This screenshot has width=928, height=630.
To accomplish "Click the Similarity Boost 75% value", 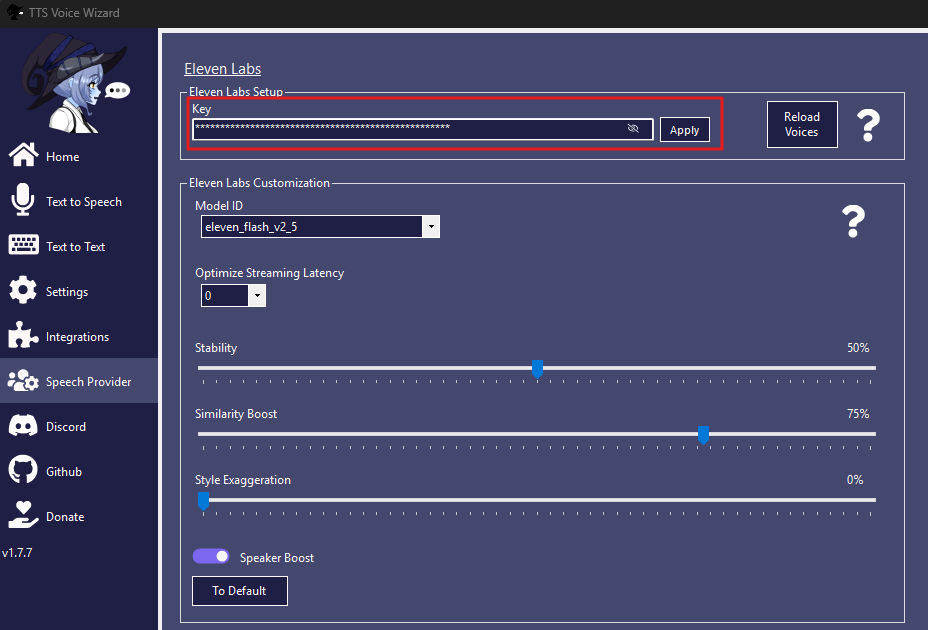I will 858,413.
